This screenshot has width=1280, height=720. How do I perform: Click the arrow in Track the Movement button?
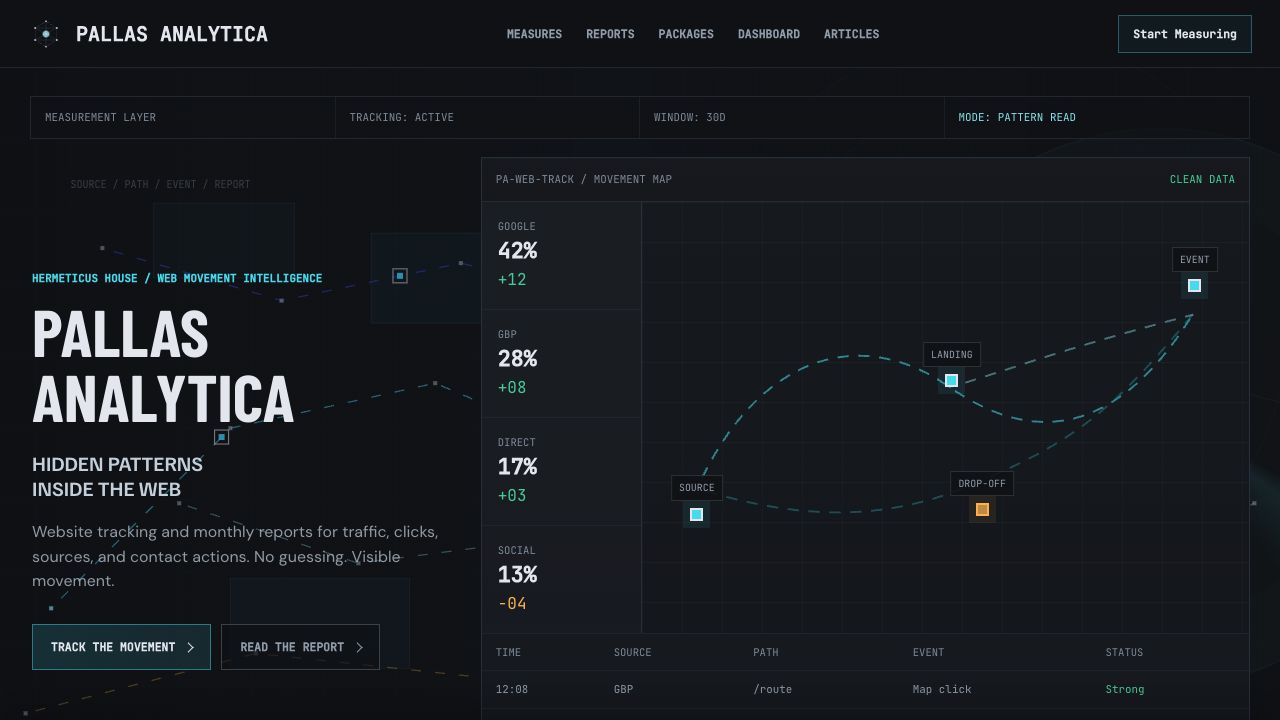(x=190, y=647)
